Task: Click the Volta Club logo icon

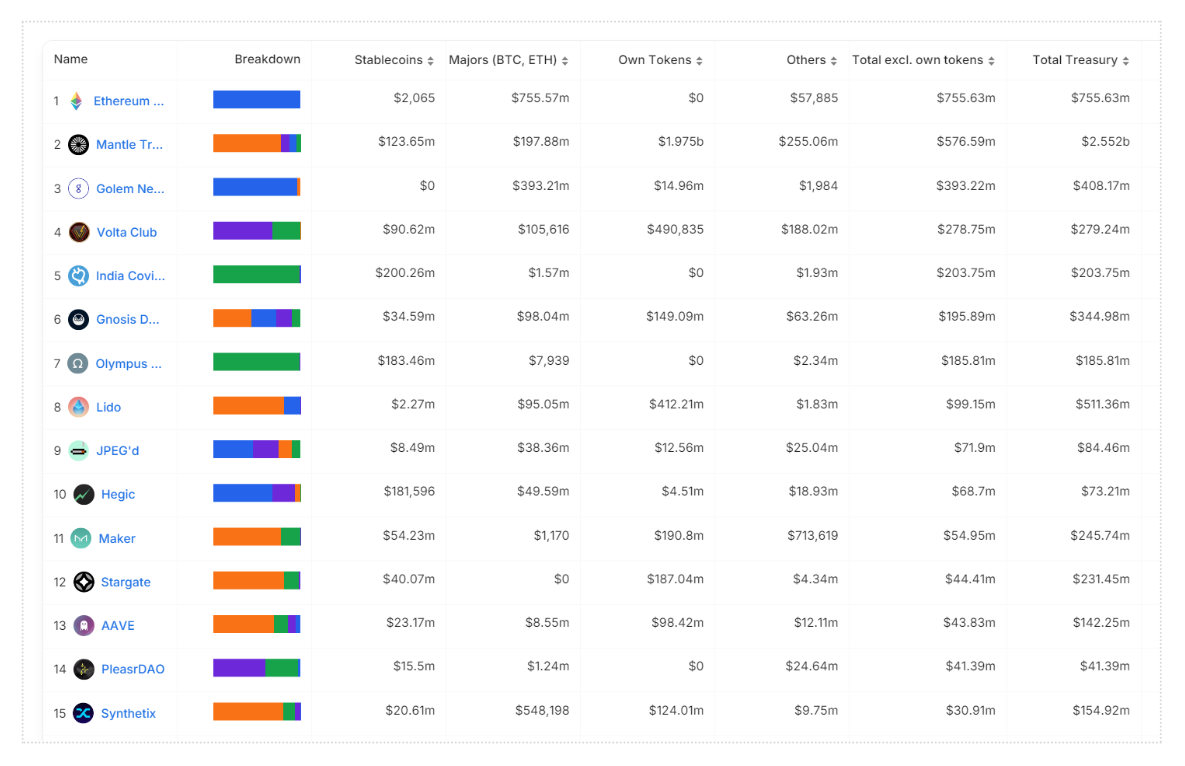Action: click(x=79, y=232)
